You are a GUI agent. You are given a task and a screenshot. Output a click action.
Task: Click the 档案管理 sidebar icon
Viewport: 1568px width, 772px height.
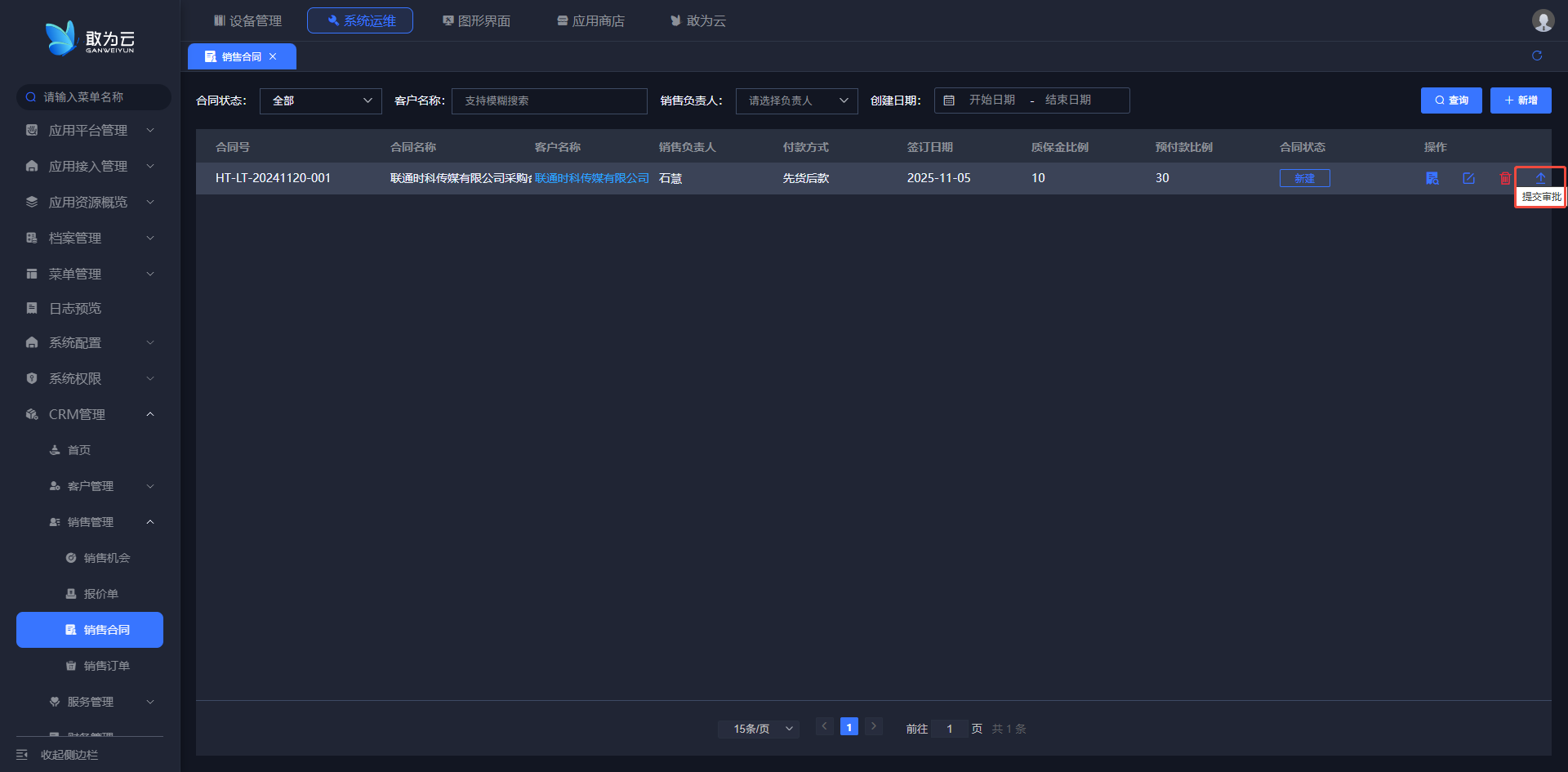[32, 238]
